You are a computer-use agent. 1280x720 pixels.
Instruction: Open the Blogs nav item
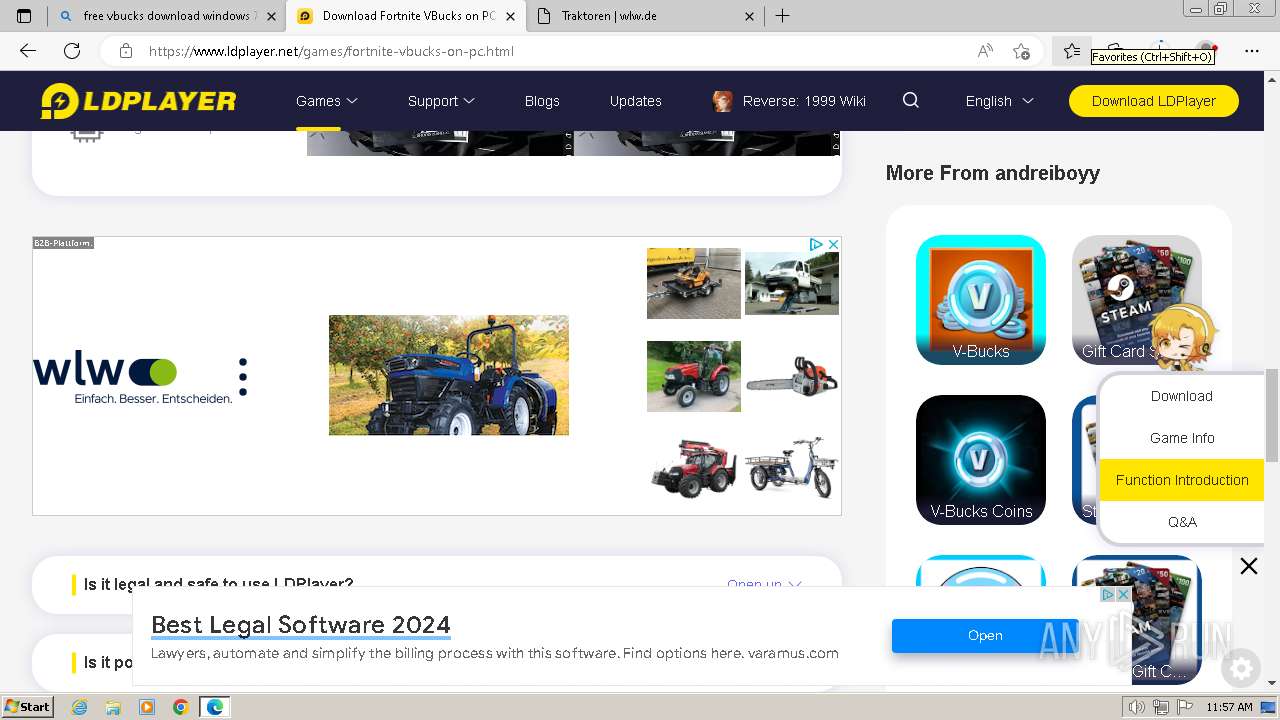click(x=542, y=101)
